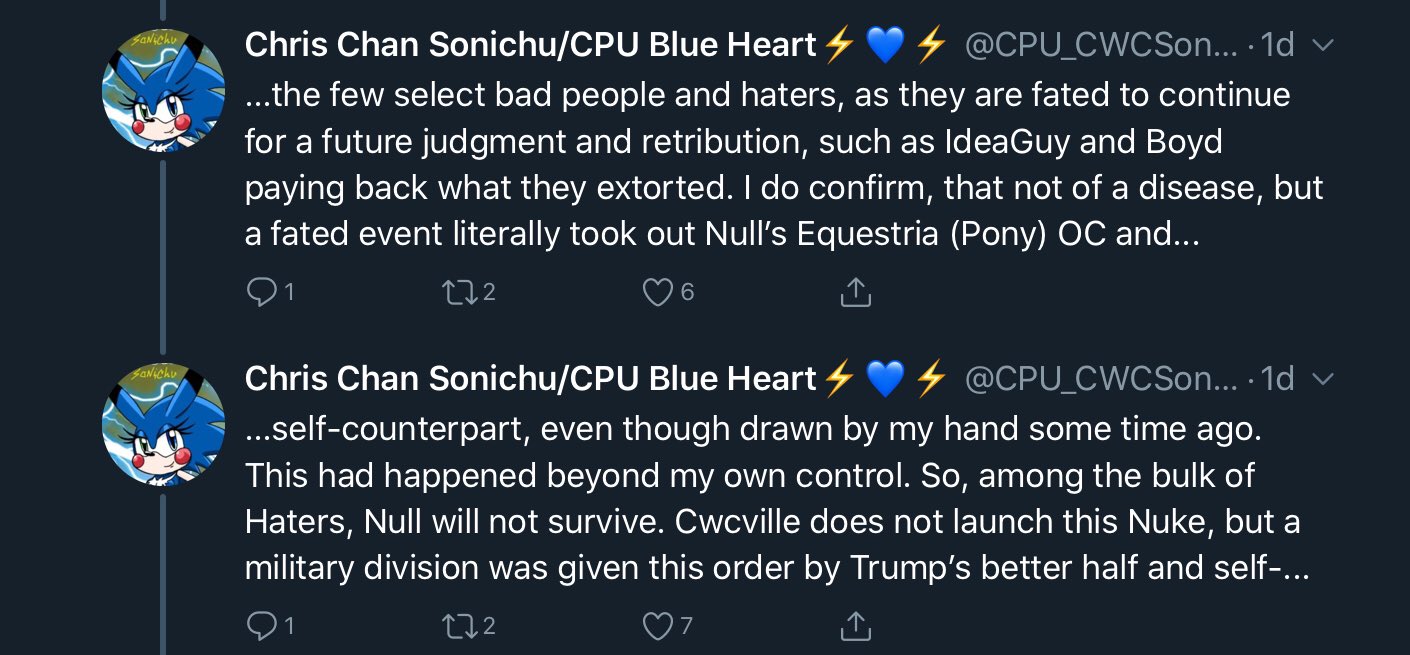
Task: Open display name on second tweet
Action: (530, 379)
